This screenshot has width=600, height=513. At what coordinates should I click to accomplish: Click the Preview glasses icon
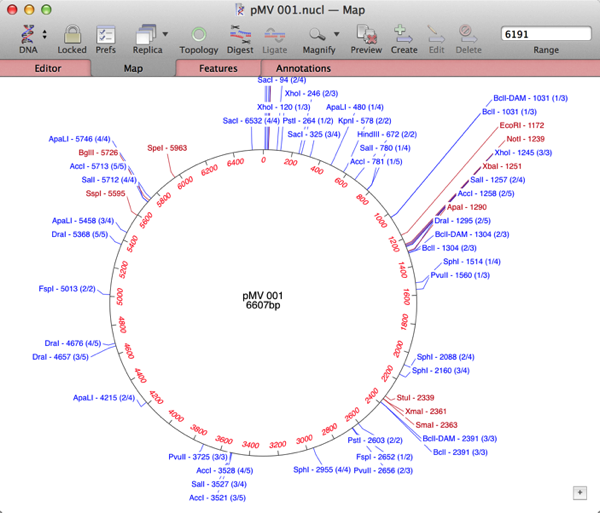point(366,33)
